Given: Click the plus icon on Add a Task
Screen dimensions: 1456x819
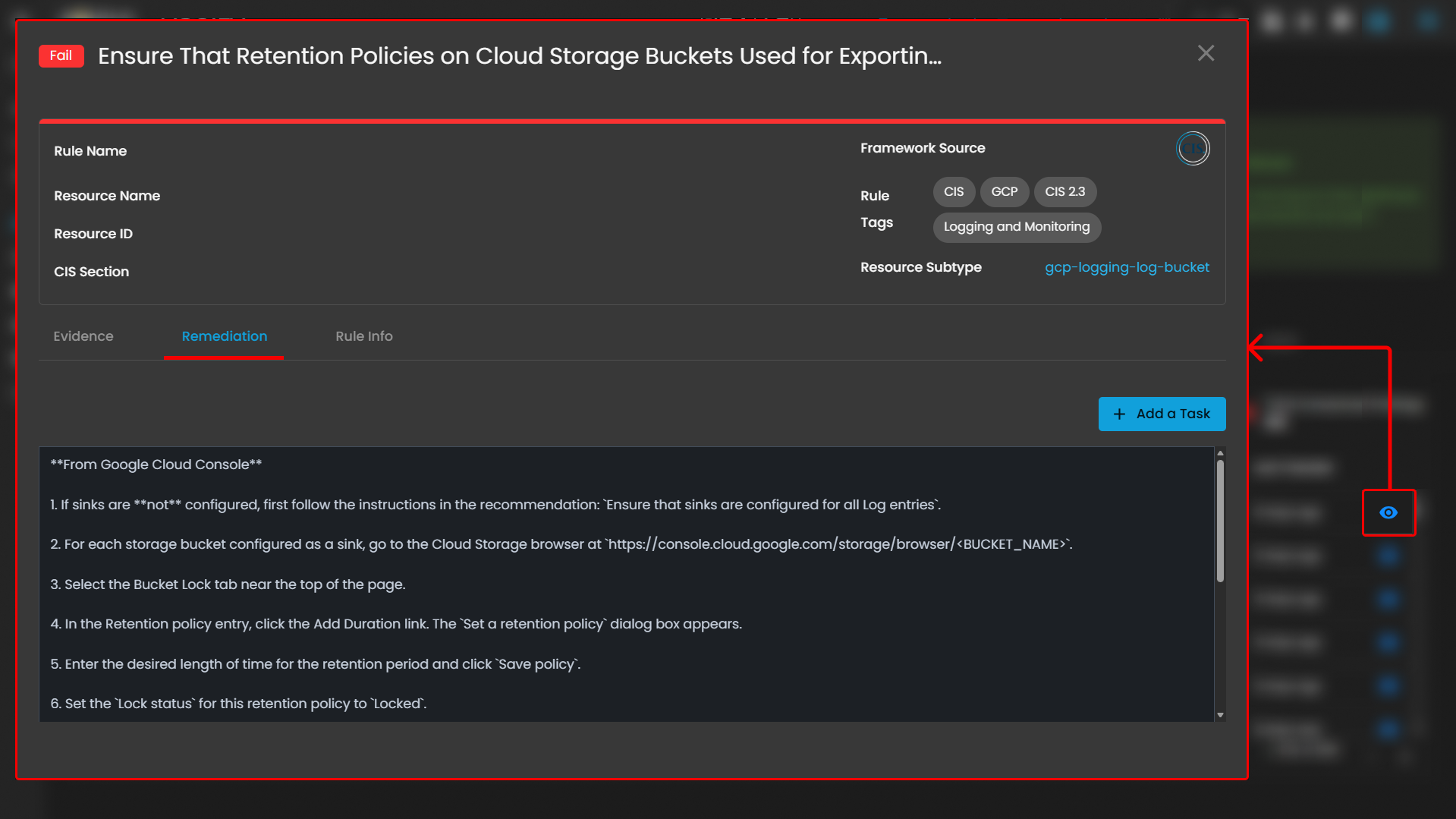Looking at the screenshot, I should (x=1119, y=414).
